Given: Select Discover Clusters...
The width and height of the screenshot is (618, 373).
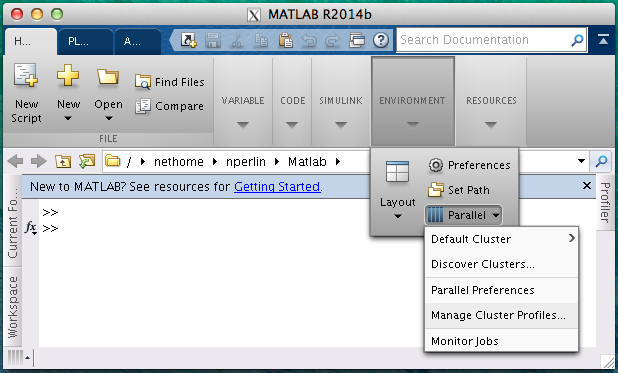Looking at the screenshot, I should [501, 264].
